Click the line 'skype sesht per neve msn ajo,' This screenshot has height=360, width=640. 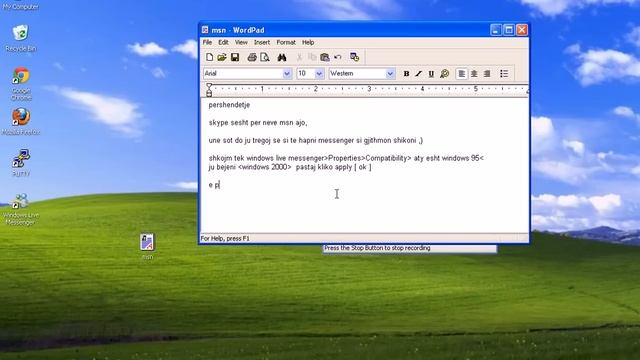pos(258,122)
